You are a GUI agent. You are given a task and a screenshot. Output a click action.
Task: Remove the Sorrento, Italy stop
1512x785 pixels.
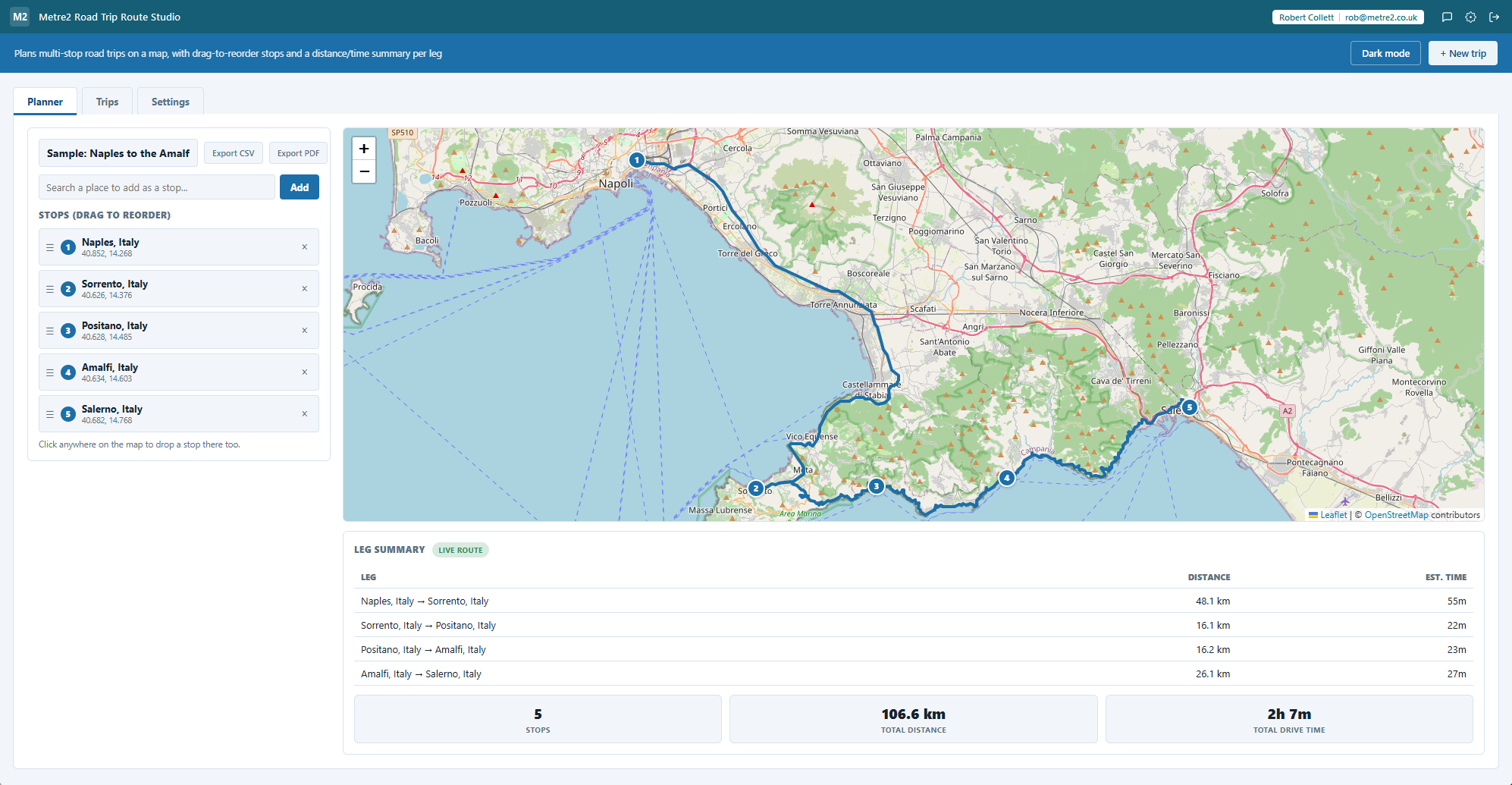click(305, 289)
